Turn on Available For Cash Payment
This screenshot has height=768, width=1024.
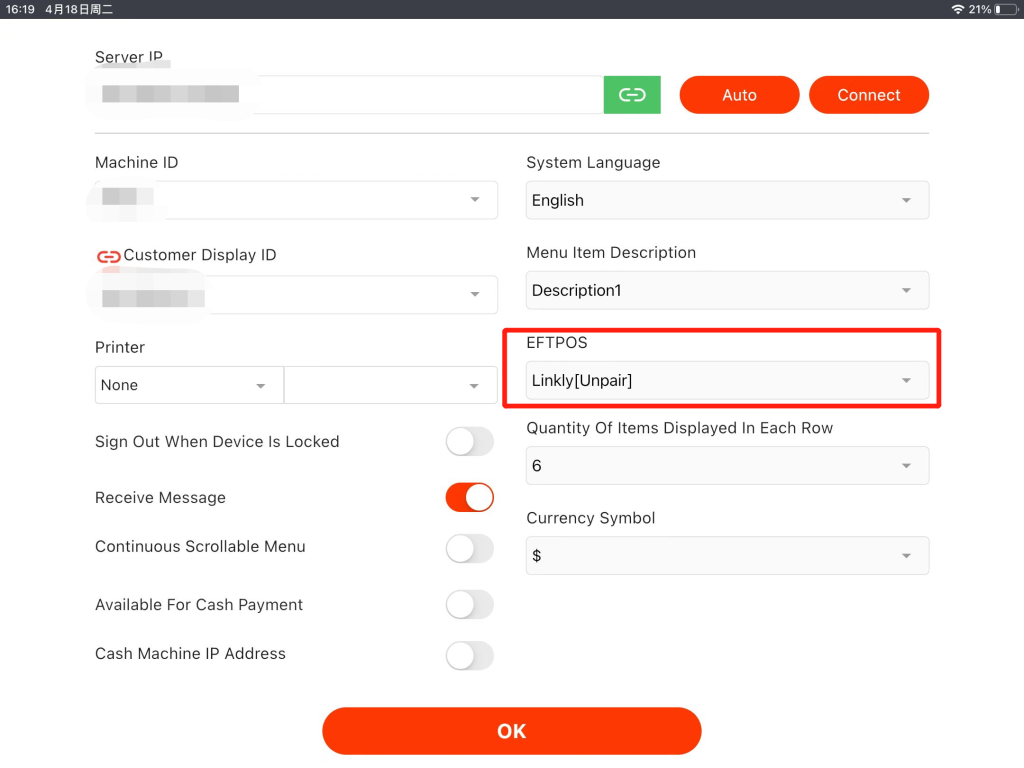[x=469, y=605]
